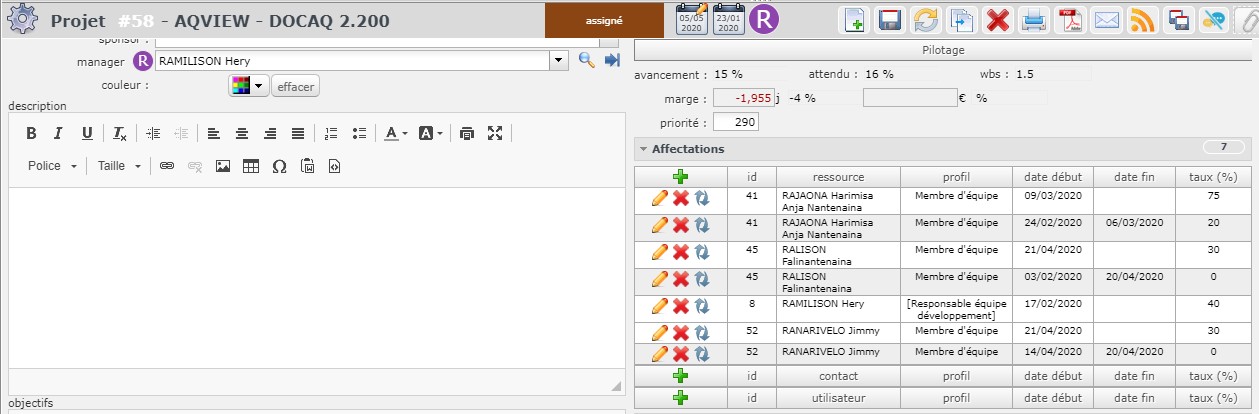
Task: Create a new item with the plus document icon
Action: click(x=855, y=19)
